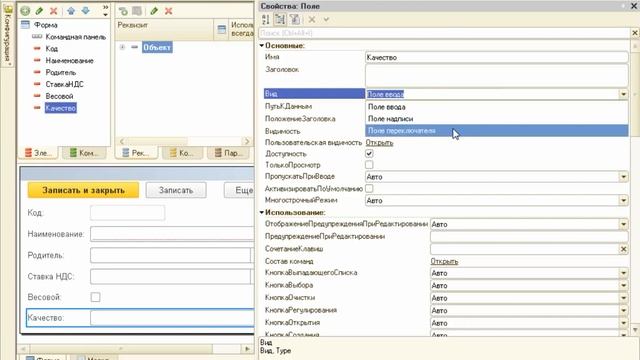Select the Качество element in the tree
This screenshot has width=640, height=360.
[x=60, y=108]
